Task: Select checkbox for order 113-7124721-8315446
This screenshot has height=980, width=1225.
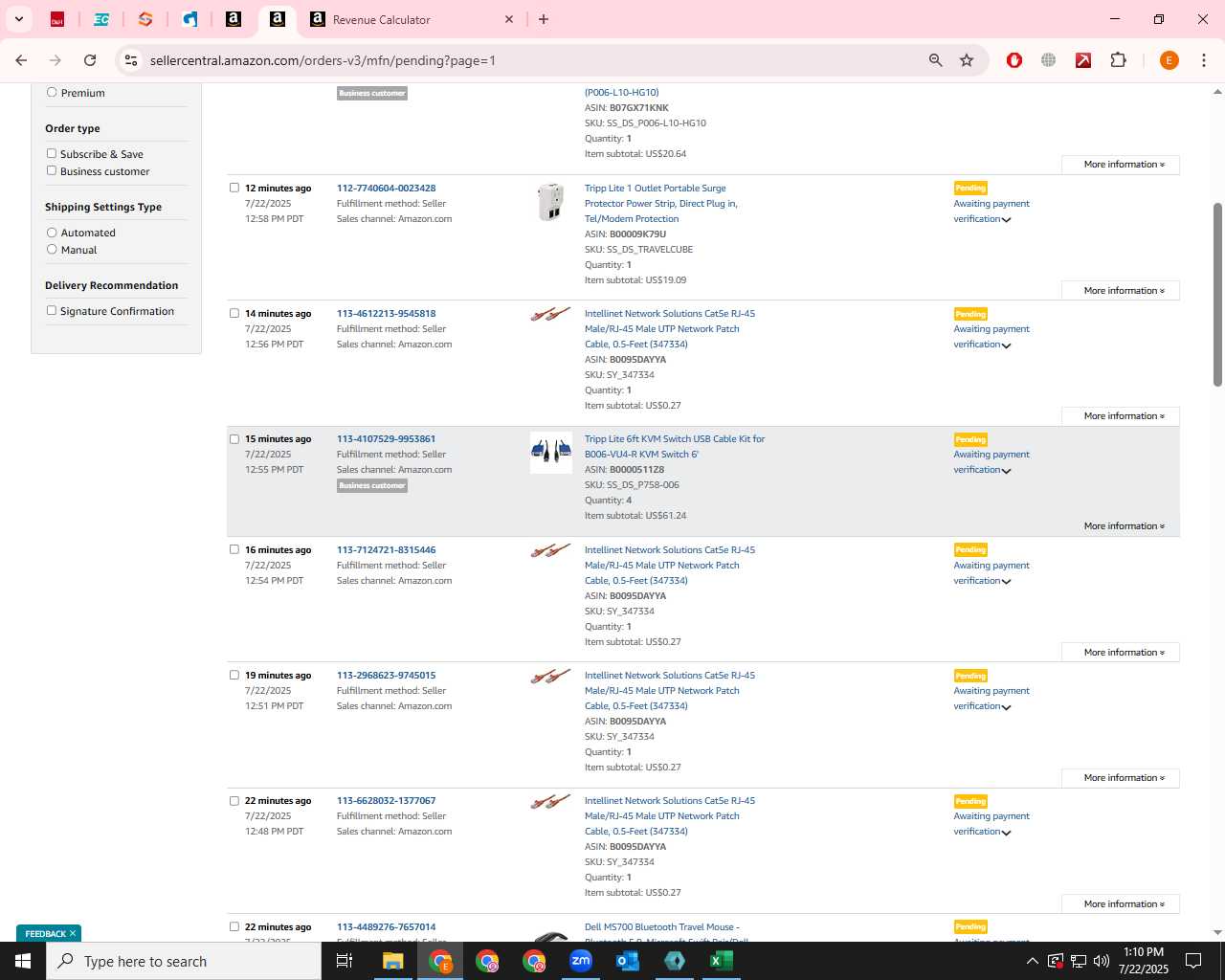Action: (234, 549)
